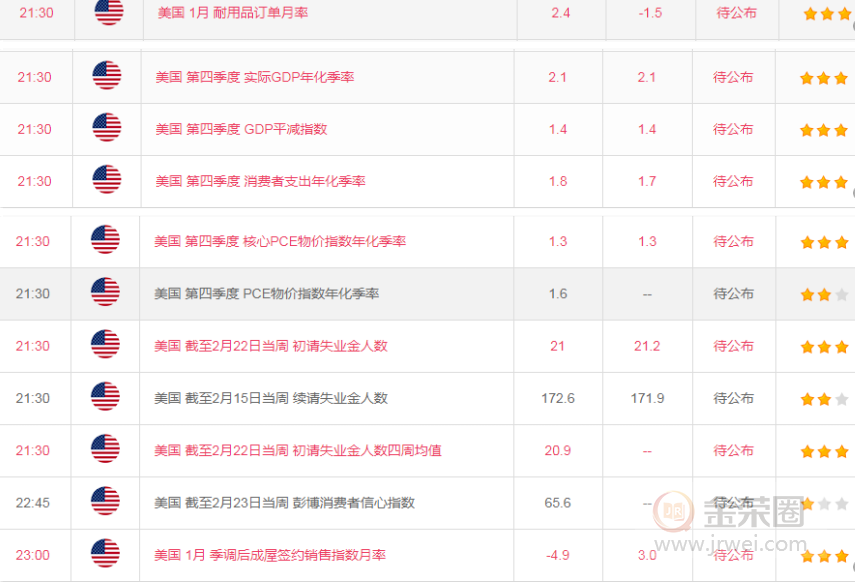The height and width of the screenshot is (582, 855).
Task: Toggle the third star for 实际GDP年化季率
Action: [x=840, y=77]
